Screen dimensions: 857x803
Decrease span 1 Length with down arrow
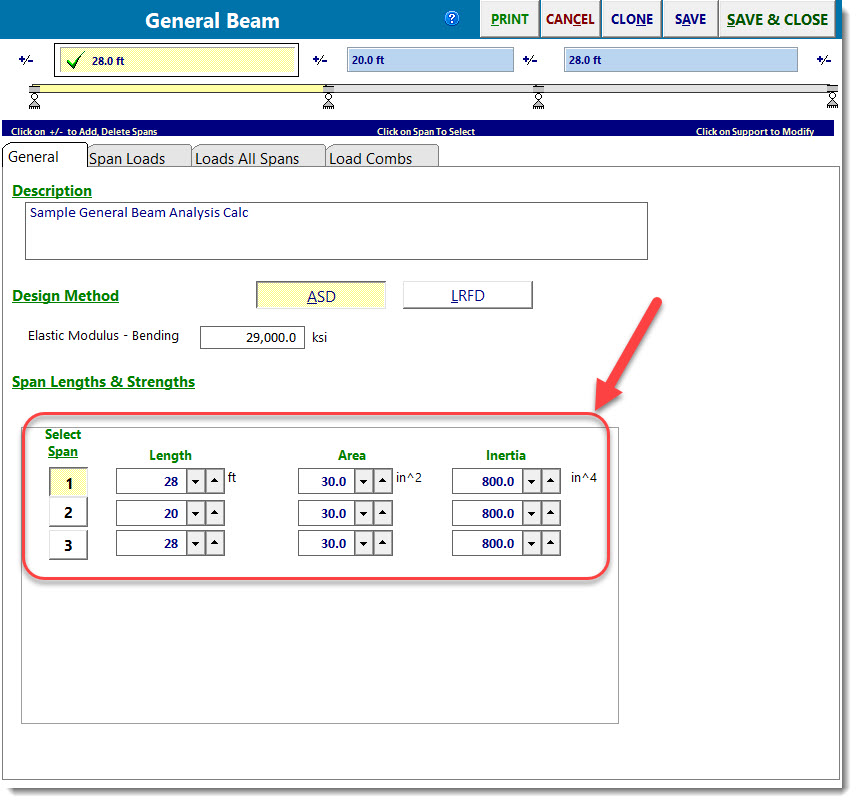click(196, 482)
